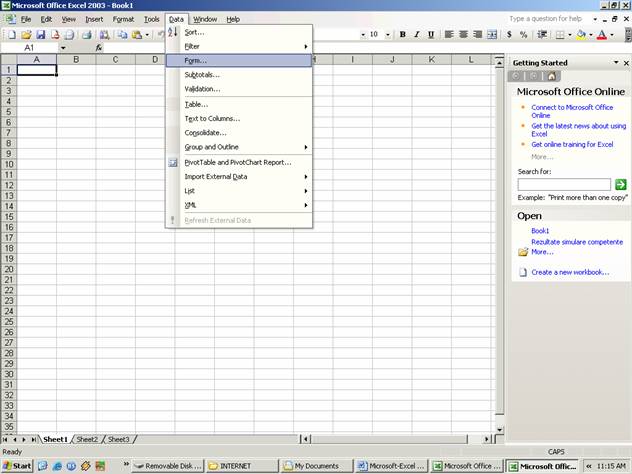
Task: Click the Increase Indent icon
Action: [542, 35]
